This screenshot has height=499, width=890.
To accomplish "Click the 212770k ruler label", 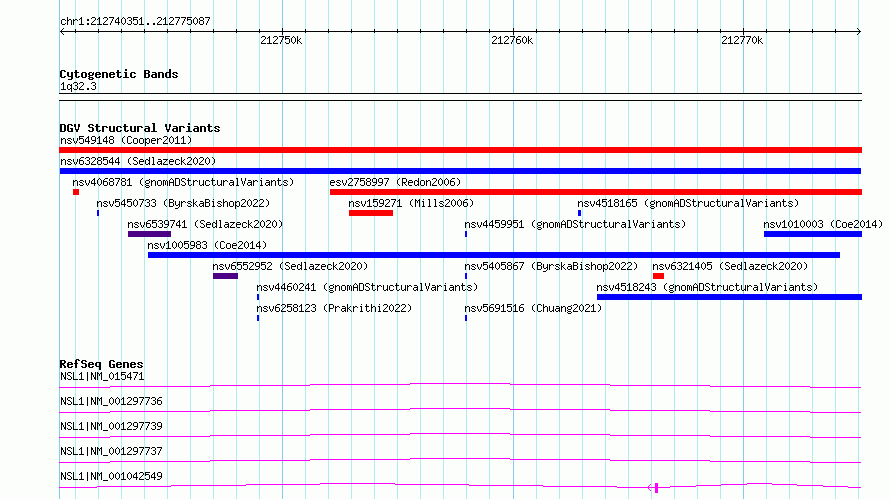I will (742, 40).
